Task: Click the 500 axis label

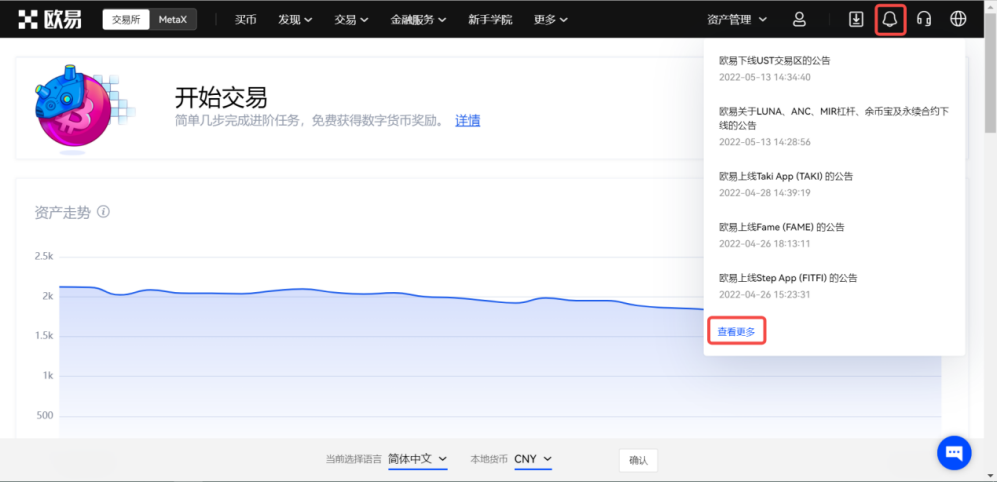Action: [44, 416]
